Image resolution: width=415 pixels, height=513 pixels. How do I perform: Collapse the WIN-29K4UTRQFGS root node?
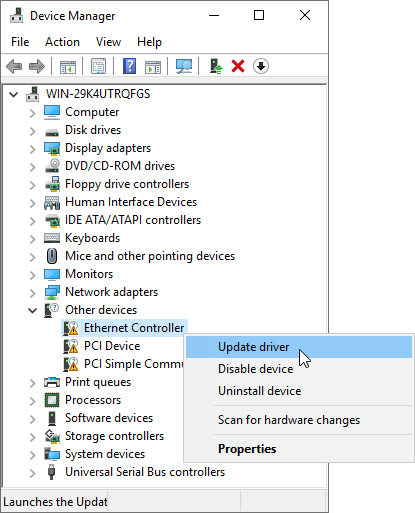tap(14, 94)
